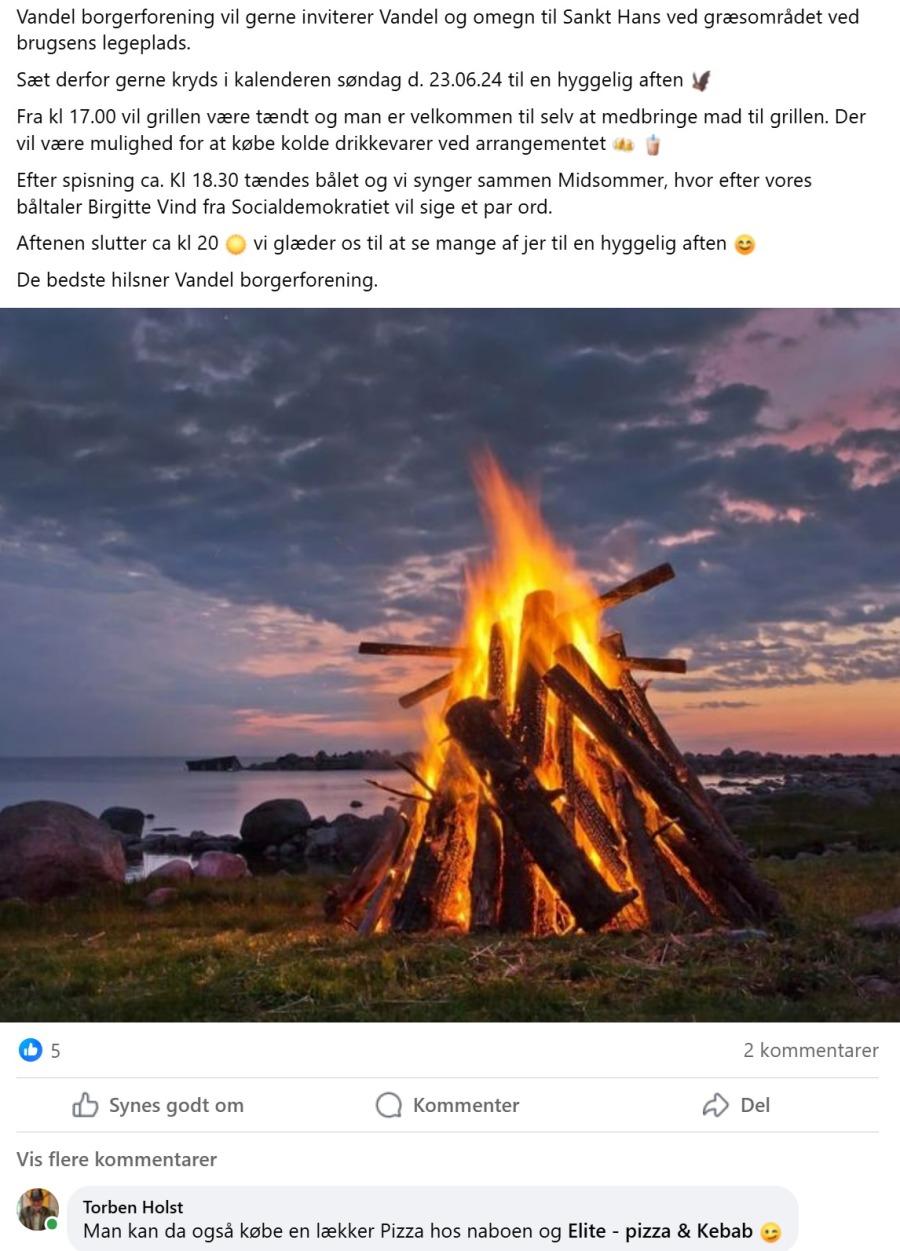Open the bonfire photo
Screen dimensions: 900x1251
point(450,665)
